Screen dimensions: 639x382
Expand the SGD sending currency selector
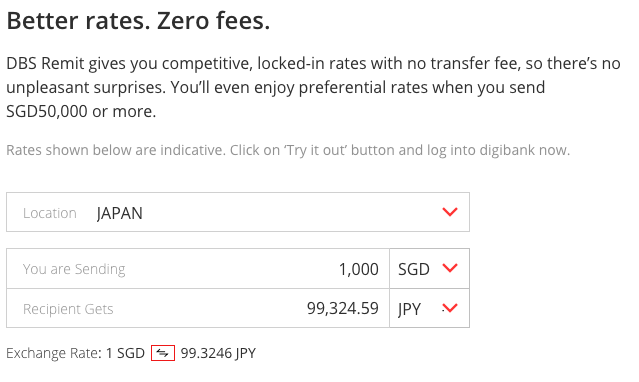[x=429, y=269]
